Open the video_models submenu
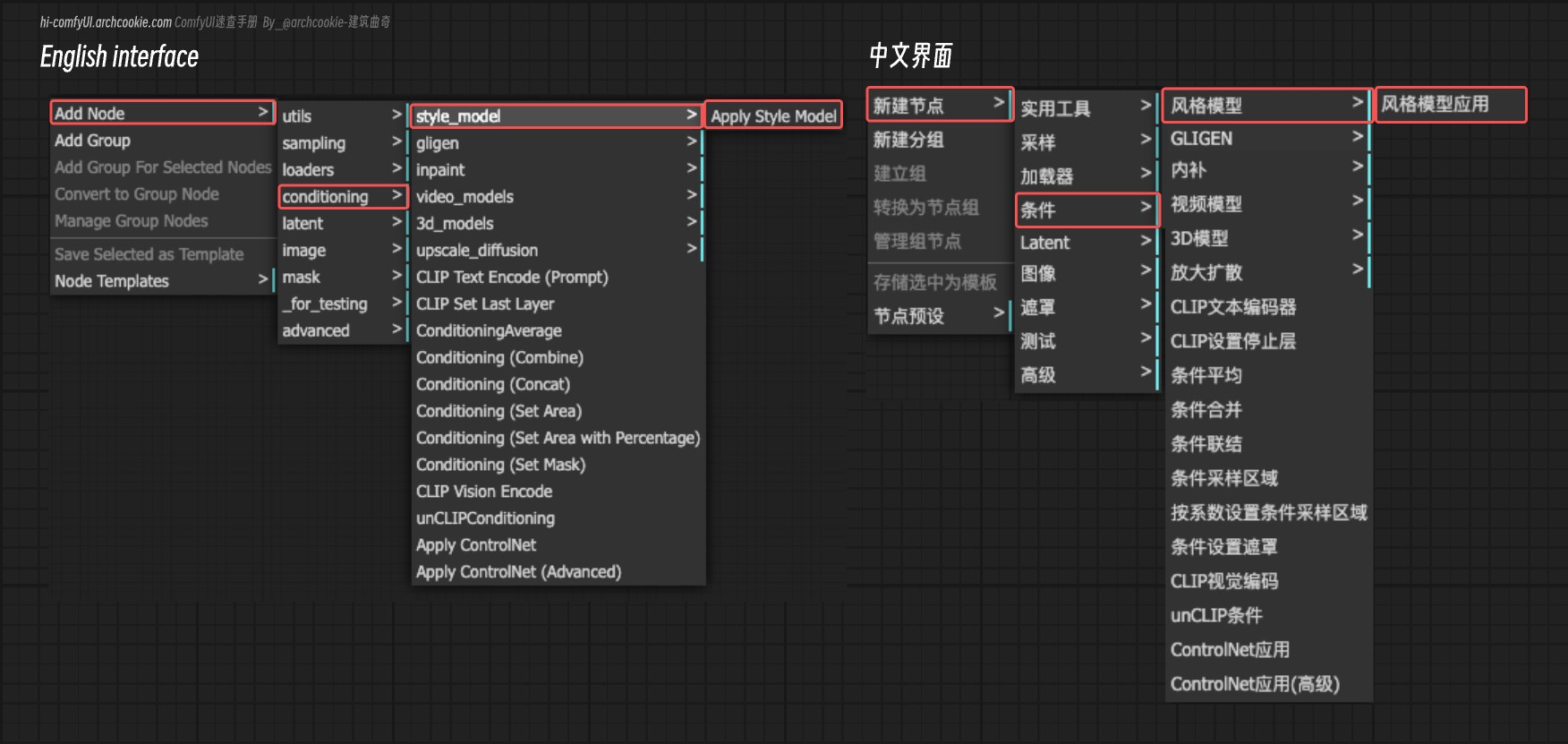 (557, 196)
